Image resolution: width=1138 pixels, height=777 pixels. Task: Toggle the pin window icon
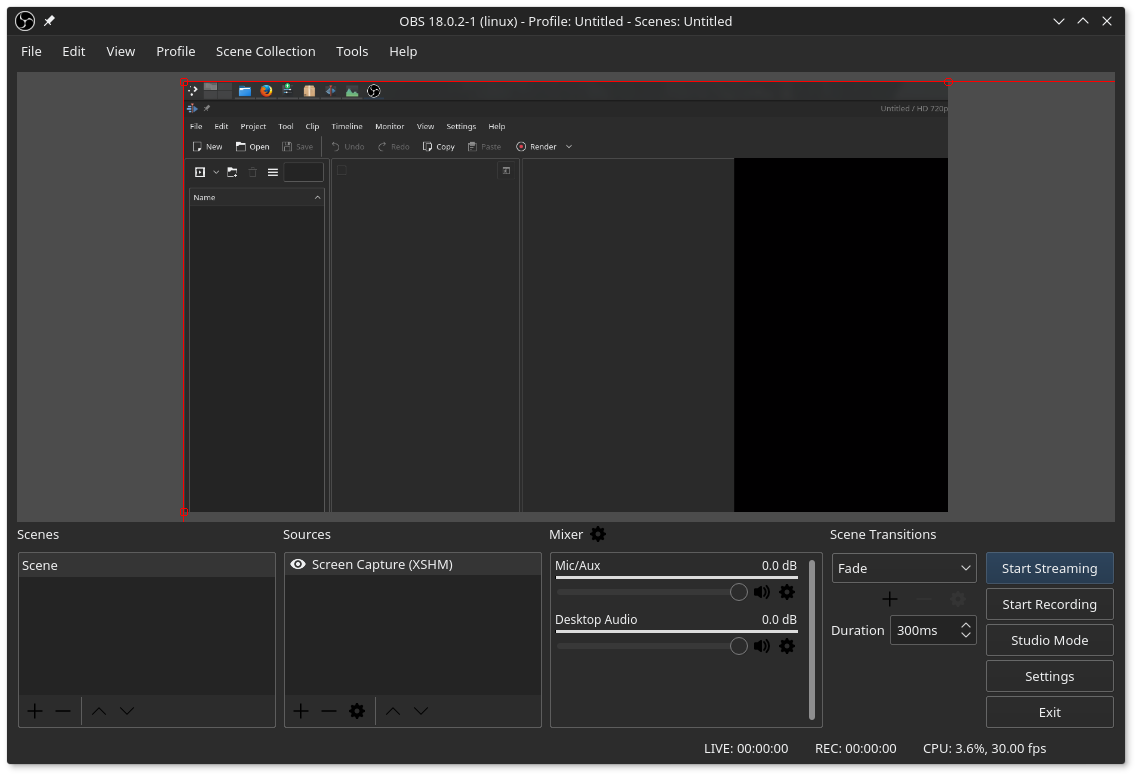49,21
